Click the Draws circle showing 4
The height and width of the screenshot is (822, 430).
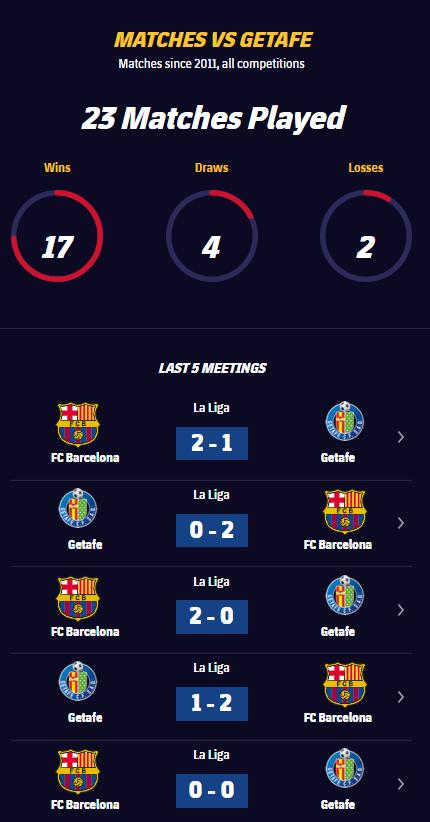click(x=211, y=236)
